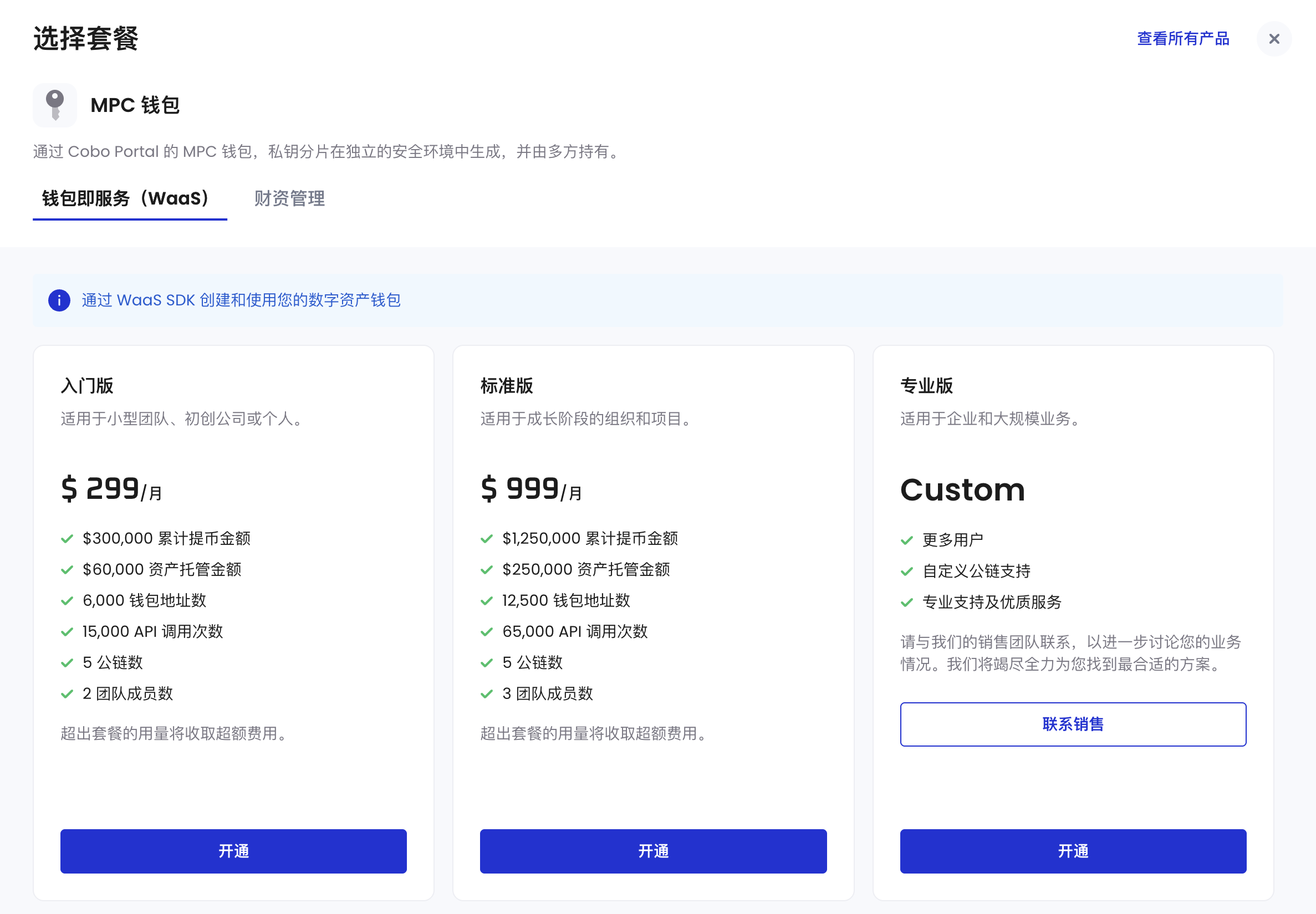Click checkmark next to 自定义公链支持
Screen dimensions: 1316x914
[906, 571]
